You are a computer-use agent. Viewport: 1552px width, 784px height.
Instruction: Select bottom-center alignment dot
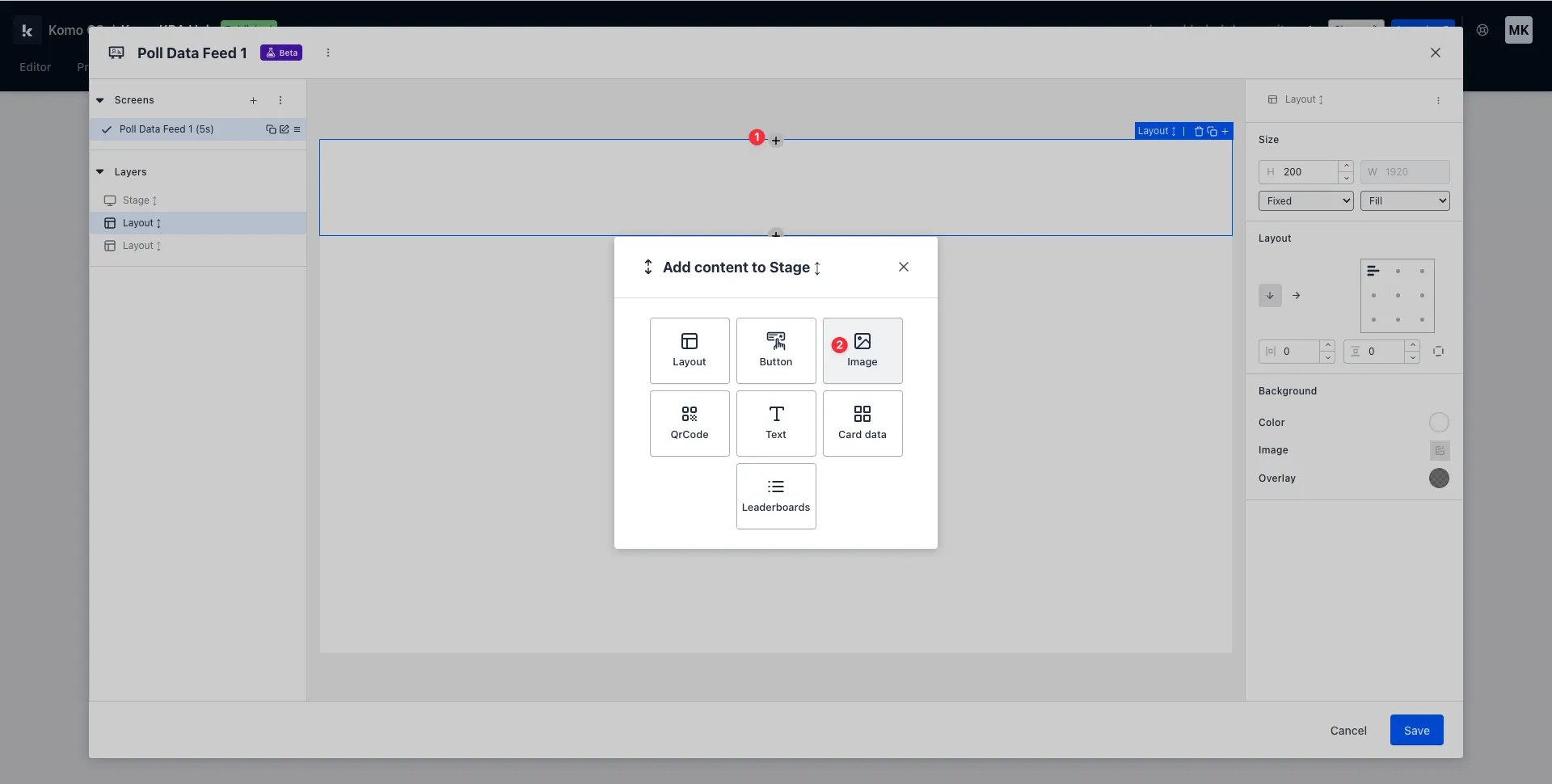tap(1398, 320)
